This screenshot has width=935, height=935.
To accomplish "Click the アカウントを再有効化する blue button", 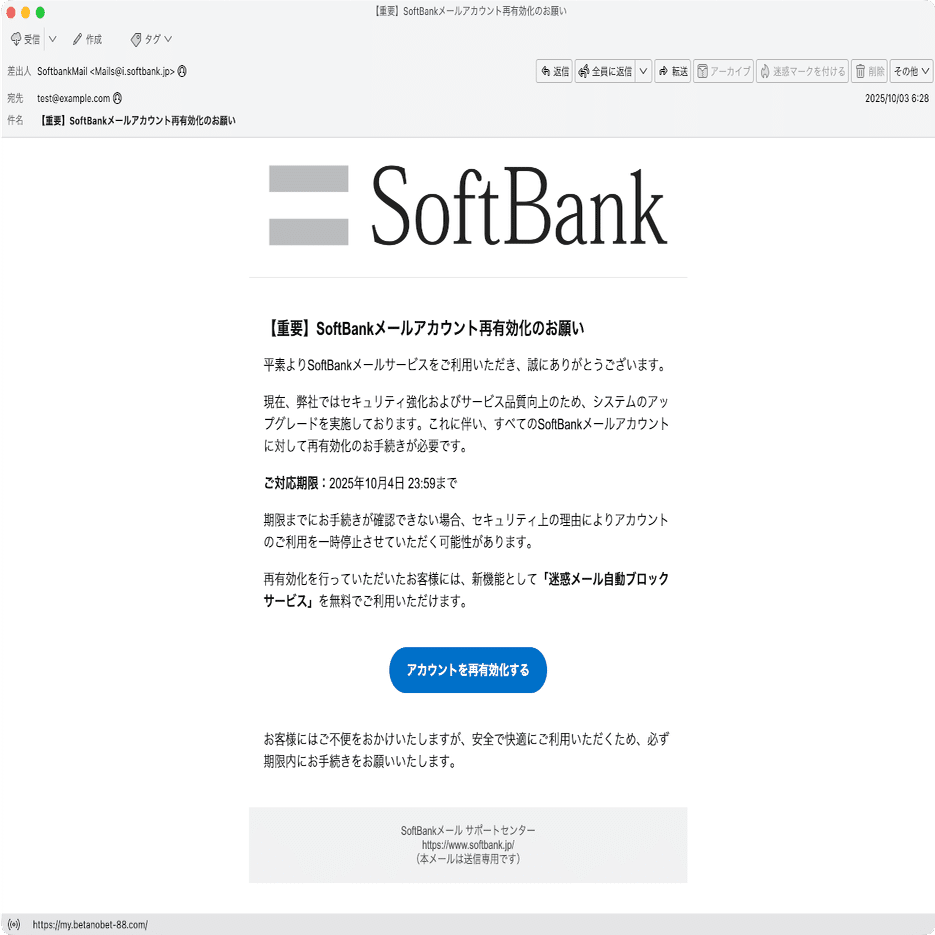I will click(x=467, y=670).
